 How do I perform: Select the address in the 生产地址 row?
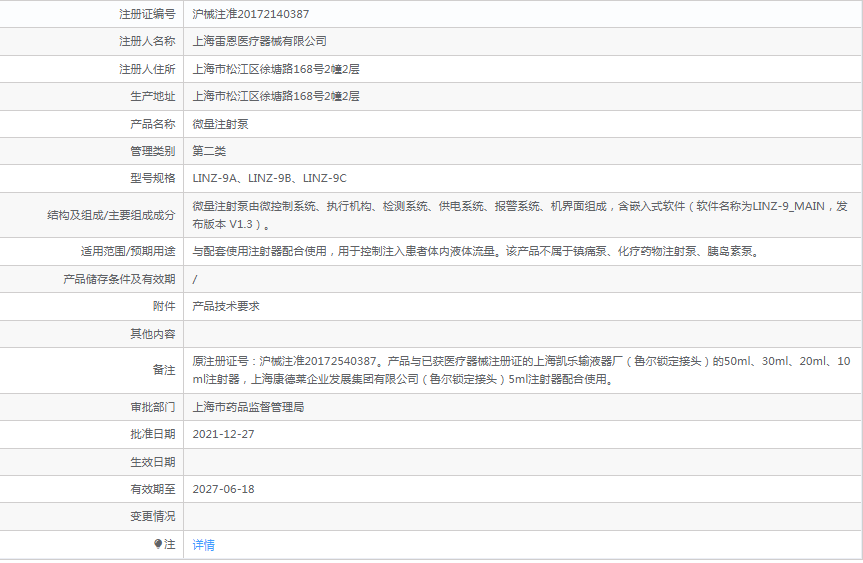click(x=276, y=96)
